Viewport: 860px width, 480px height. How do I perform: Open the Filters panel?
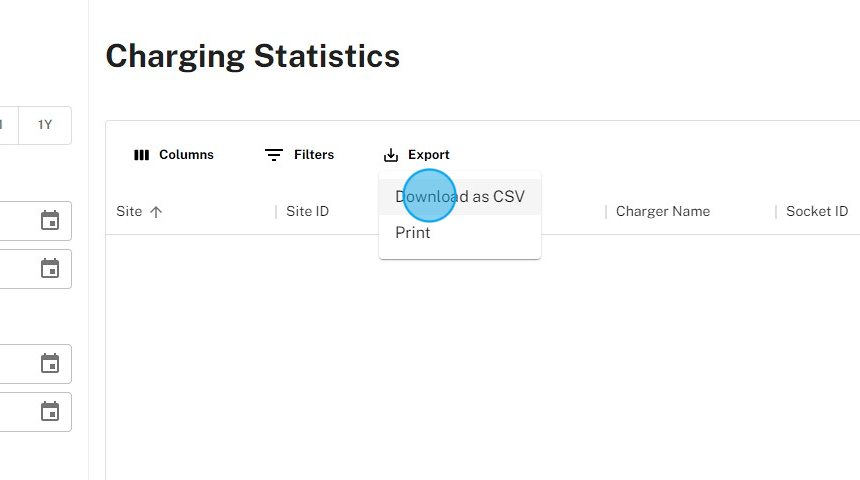[300, 155]
